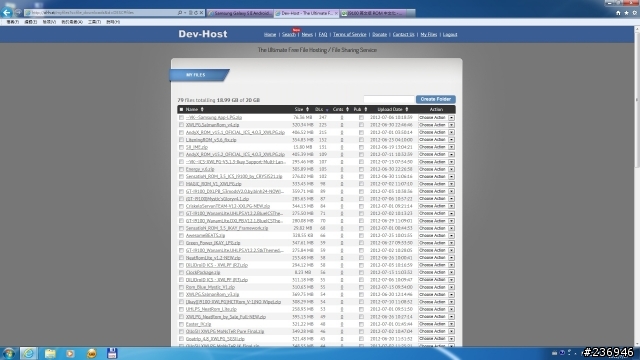Click the Donate link
640x360 pixels.
pyautogui.click(x=379, y=35)
